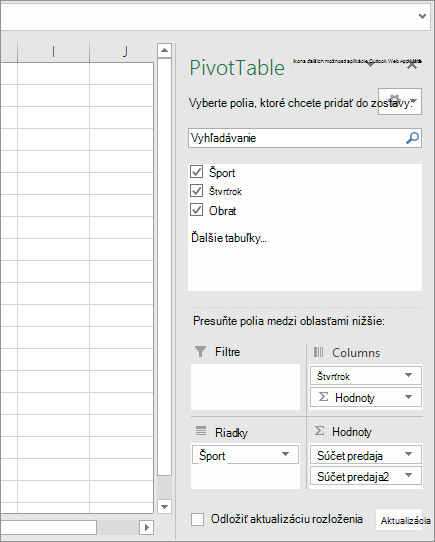Open Súčet predaja2 dropdown arrow
435x542 pixels.
[408, 475]
